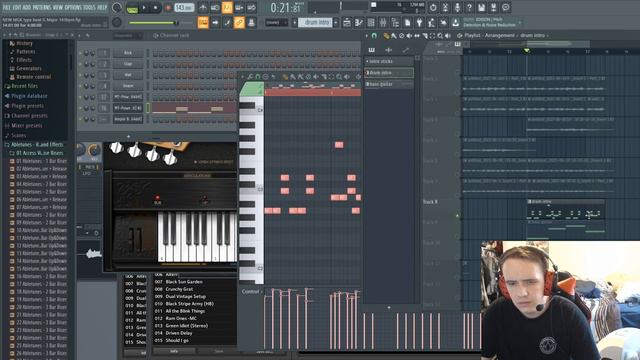Viewport: 640px width, 360px height.
Task: Click the main volume slider
Action: [x=153, y=23]
